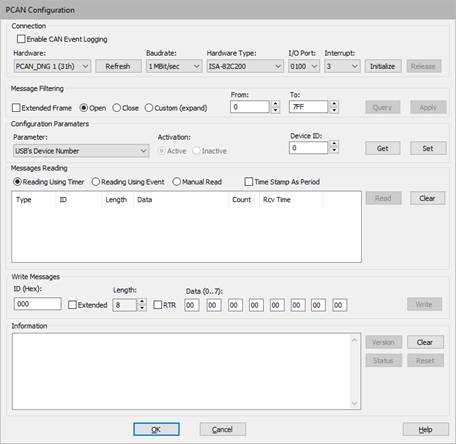Clear the messages reading list

coord(427,198)
